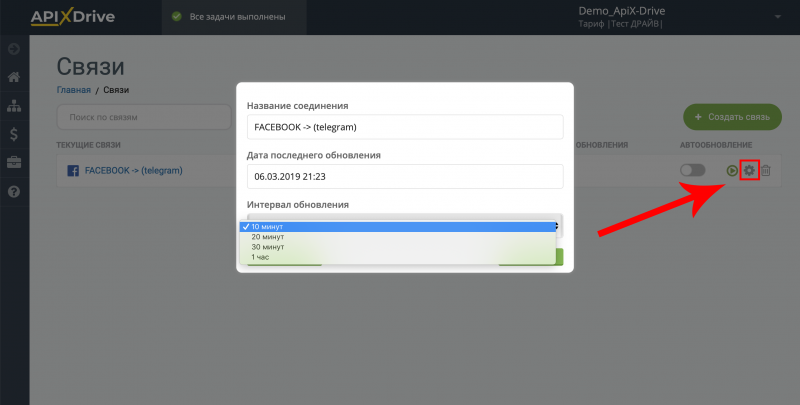Click the gear settings icon for the connection

tap(749, 170)
